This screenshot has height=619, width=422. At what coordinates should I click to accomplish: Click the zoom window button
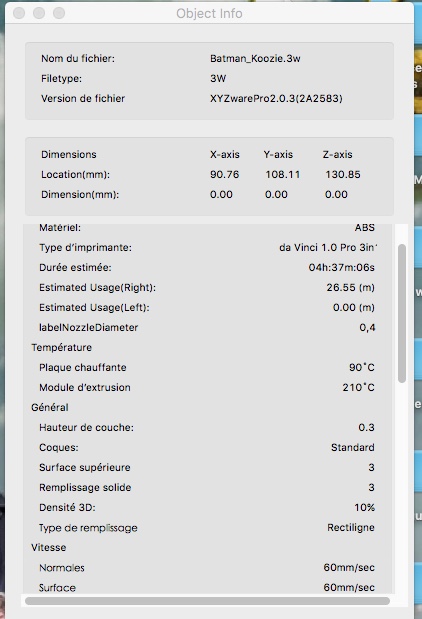[x=59, y=13]
